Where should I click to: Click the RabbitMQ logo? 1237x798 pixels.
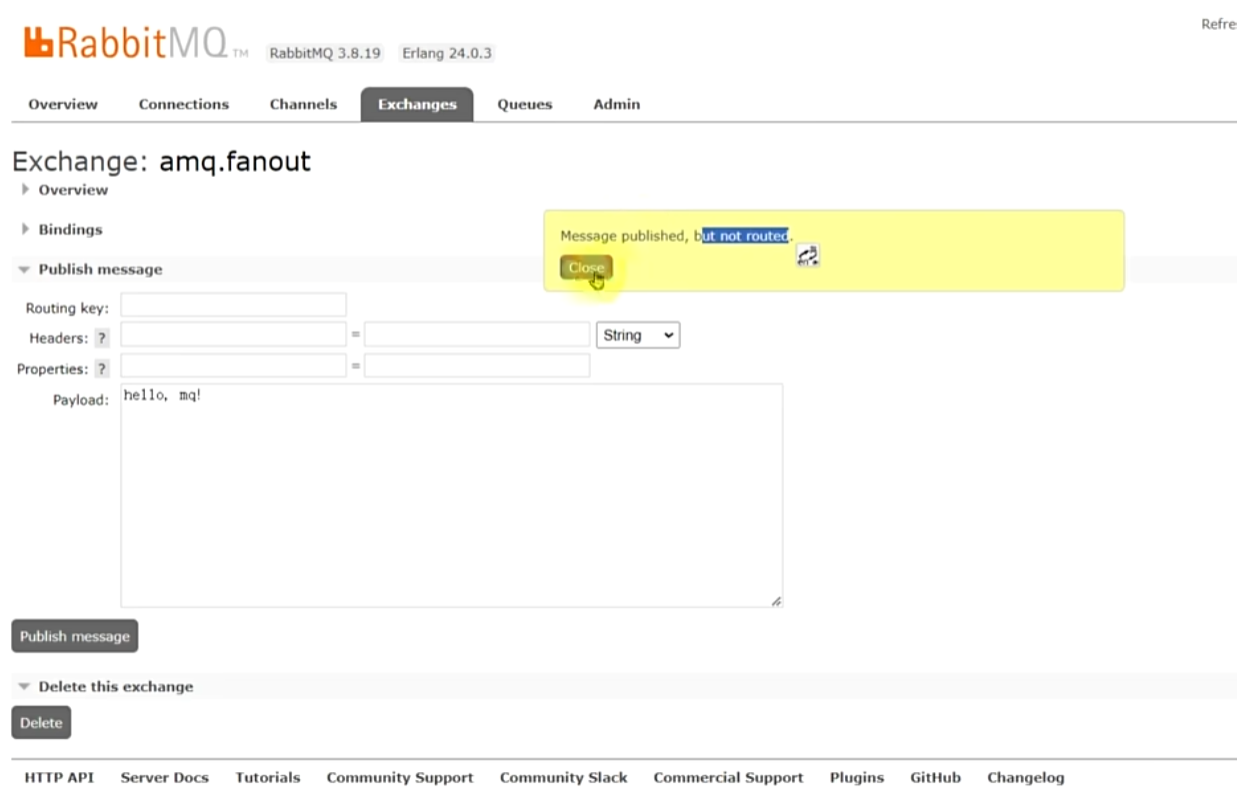pyautogui.click(x=135, y=42)
